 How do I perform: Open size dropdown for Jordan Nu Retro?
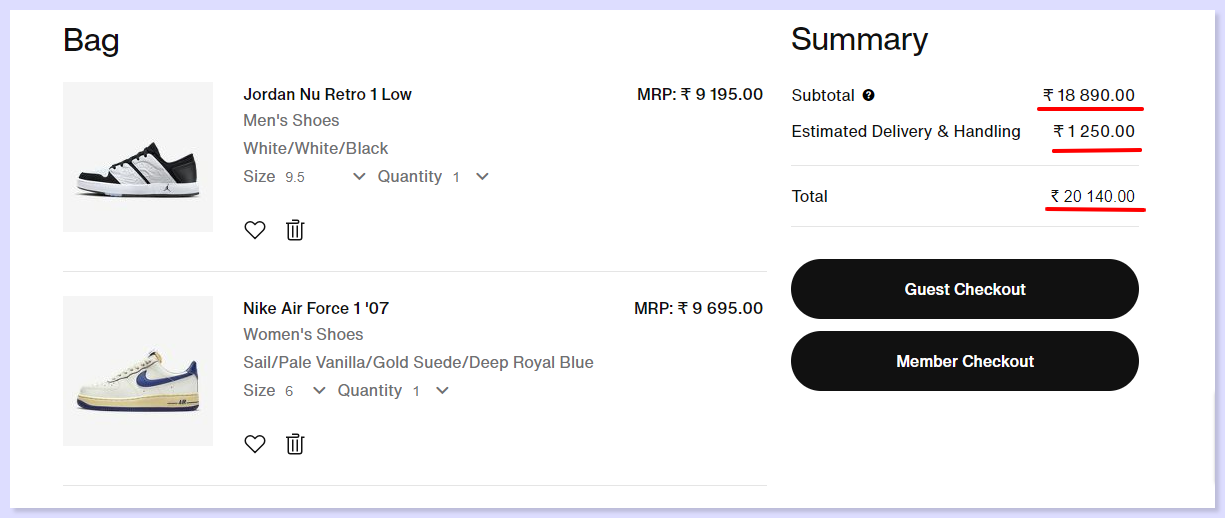point(360,177)
